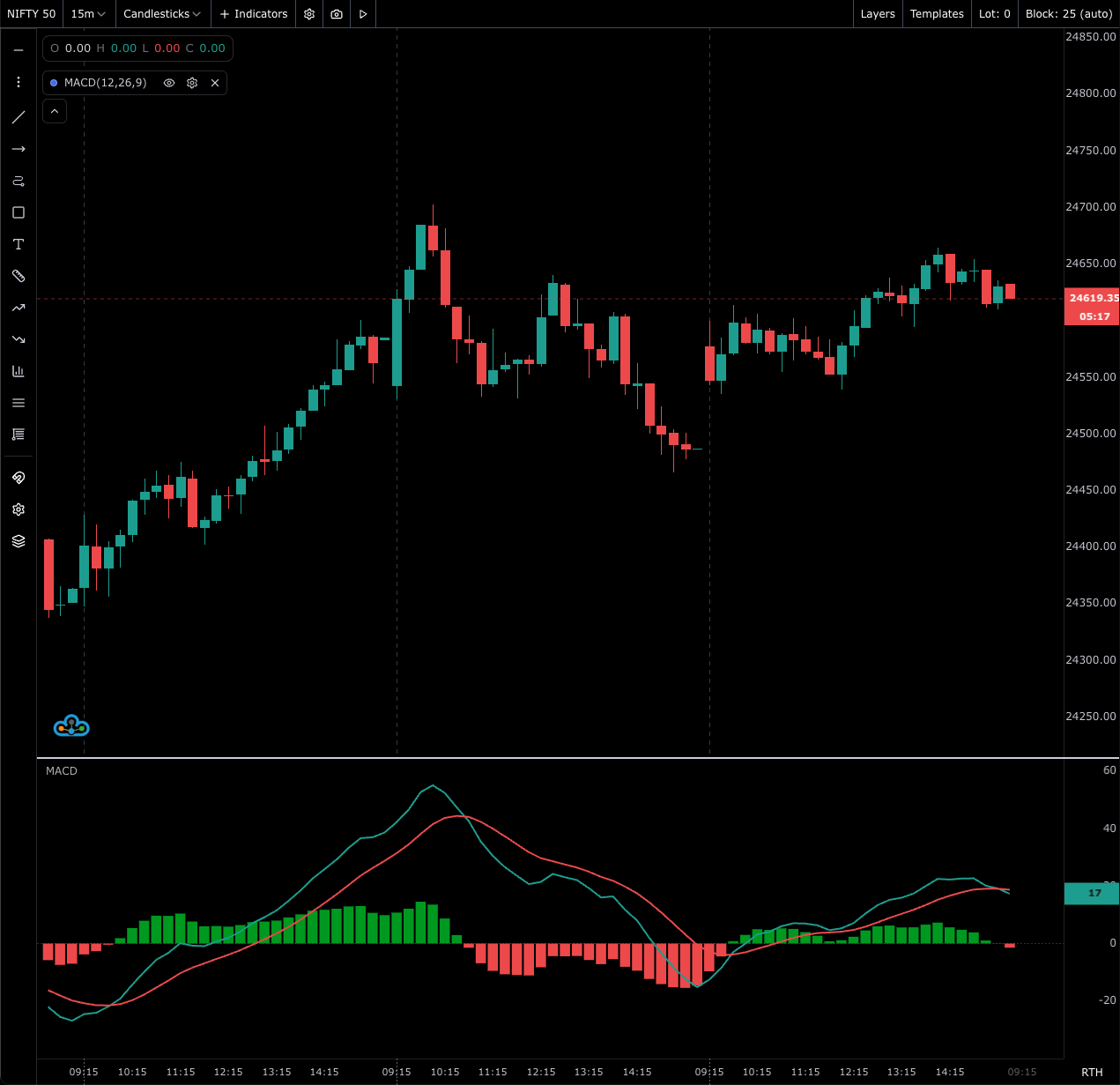
Task: Open the Indicators menu
Action: (254, 14)
